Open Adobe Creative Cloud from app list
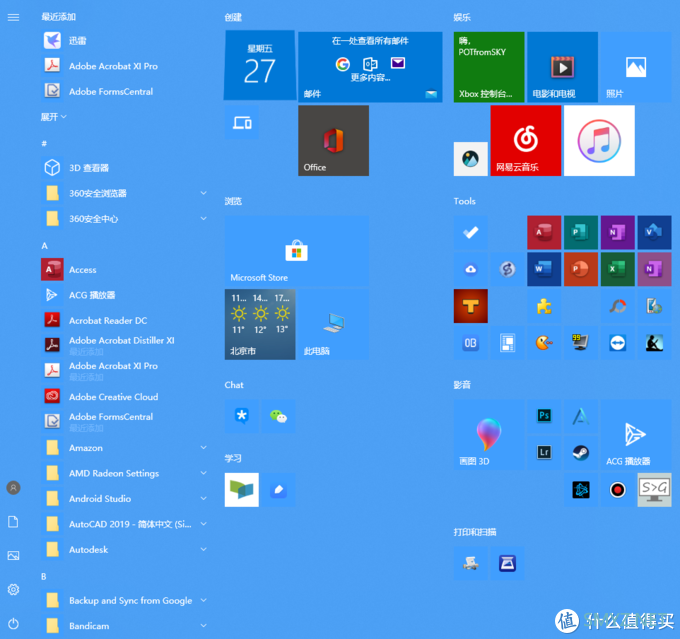 point(125,397)
